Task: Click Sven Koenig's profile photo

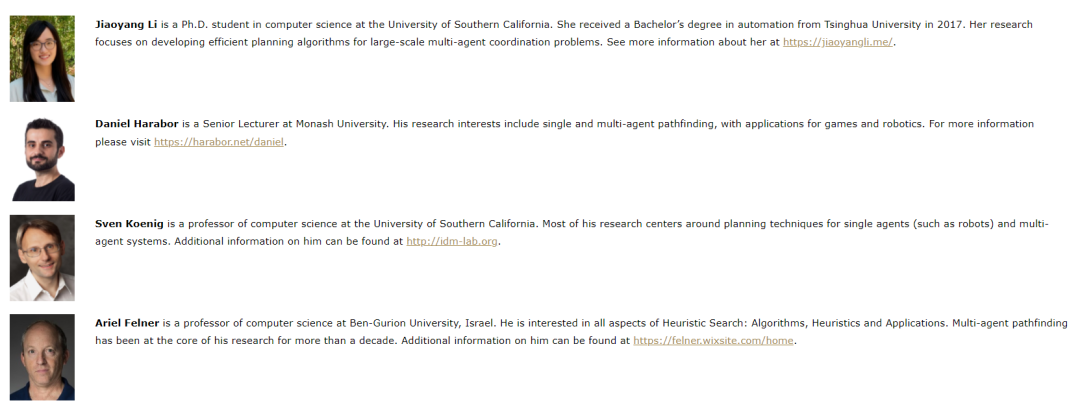Action: [42, 258]
